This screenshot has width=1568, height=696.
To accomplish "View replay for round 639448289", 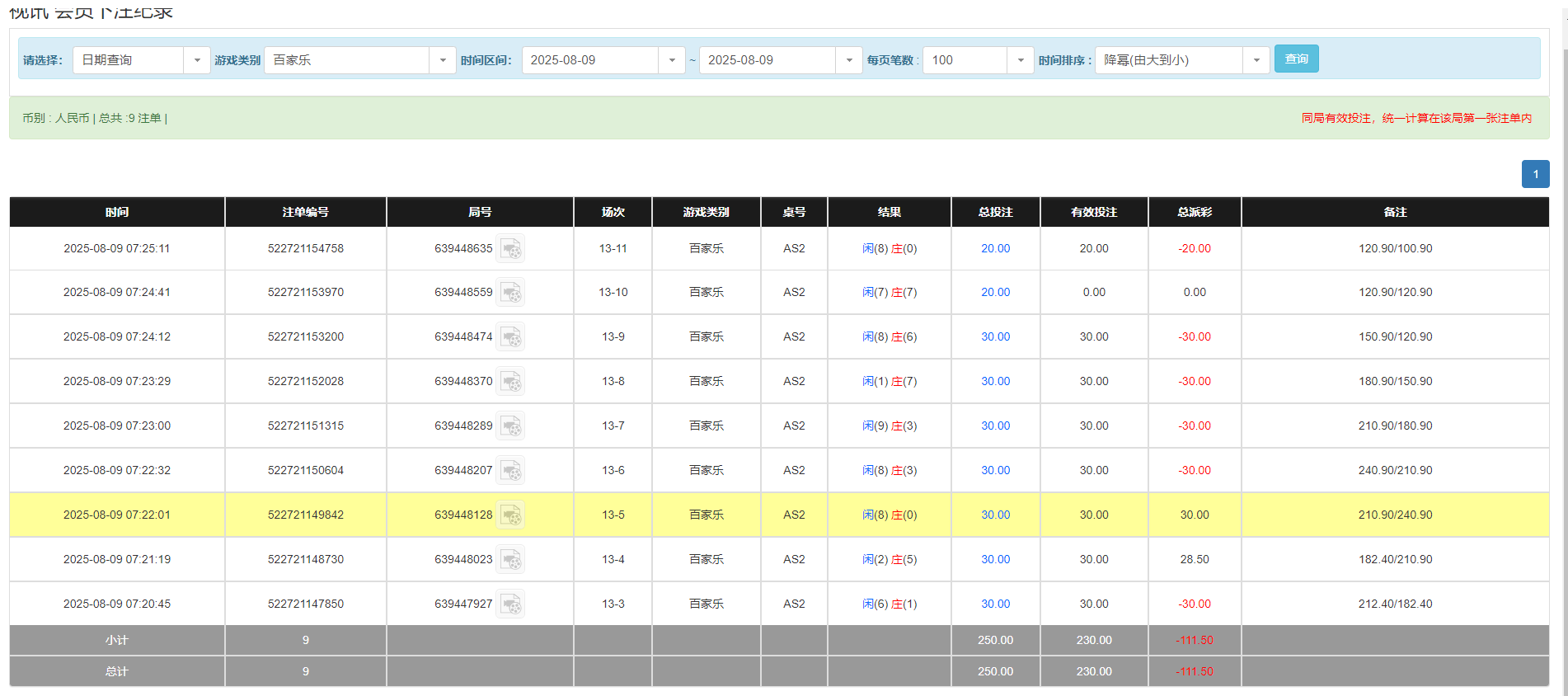I will tap(510, 426).
